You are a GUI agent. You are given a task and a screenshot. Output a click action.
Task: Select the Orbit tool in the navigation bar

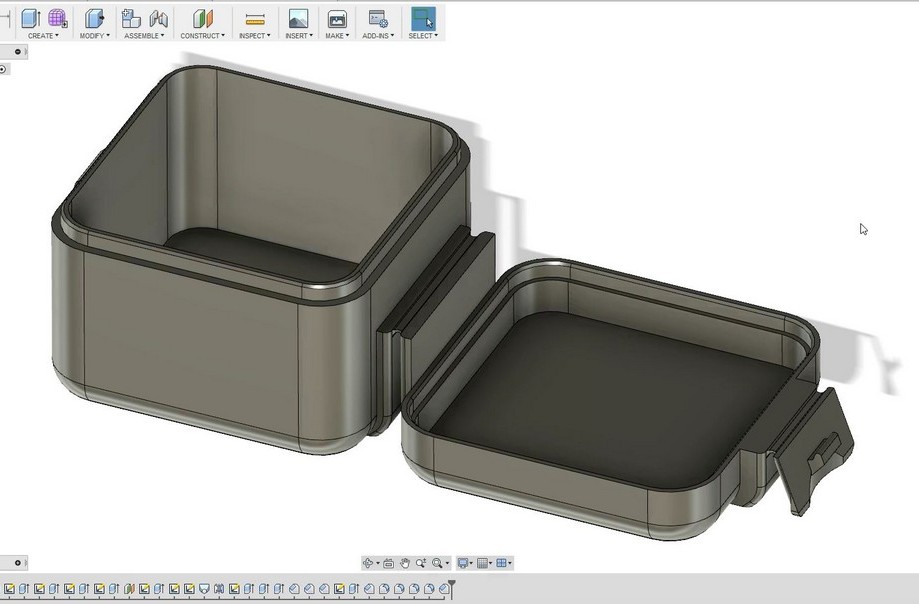368,563
